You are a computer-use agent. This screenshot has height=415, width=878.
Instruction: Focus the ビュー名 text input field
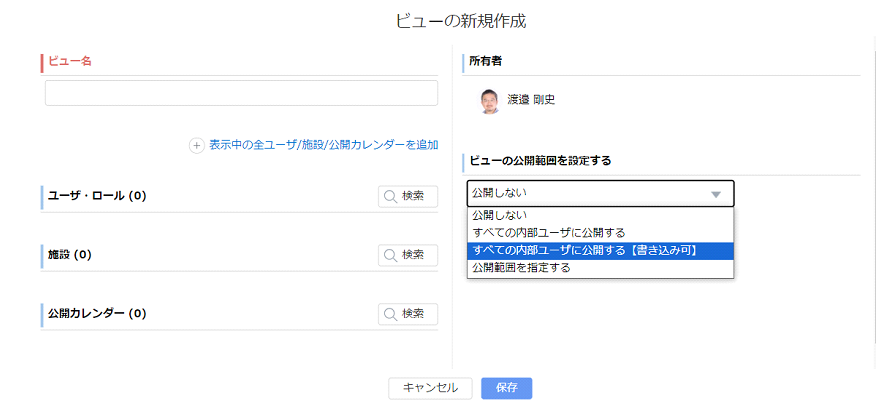click(x=241, y=93)
